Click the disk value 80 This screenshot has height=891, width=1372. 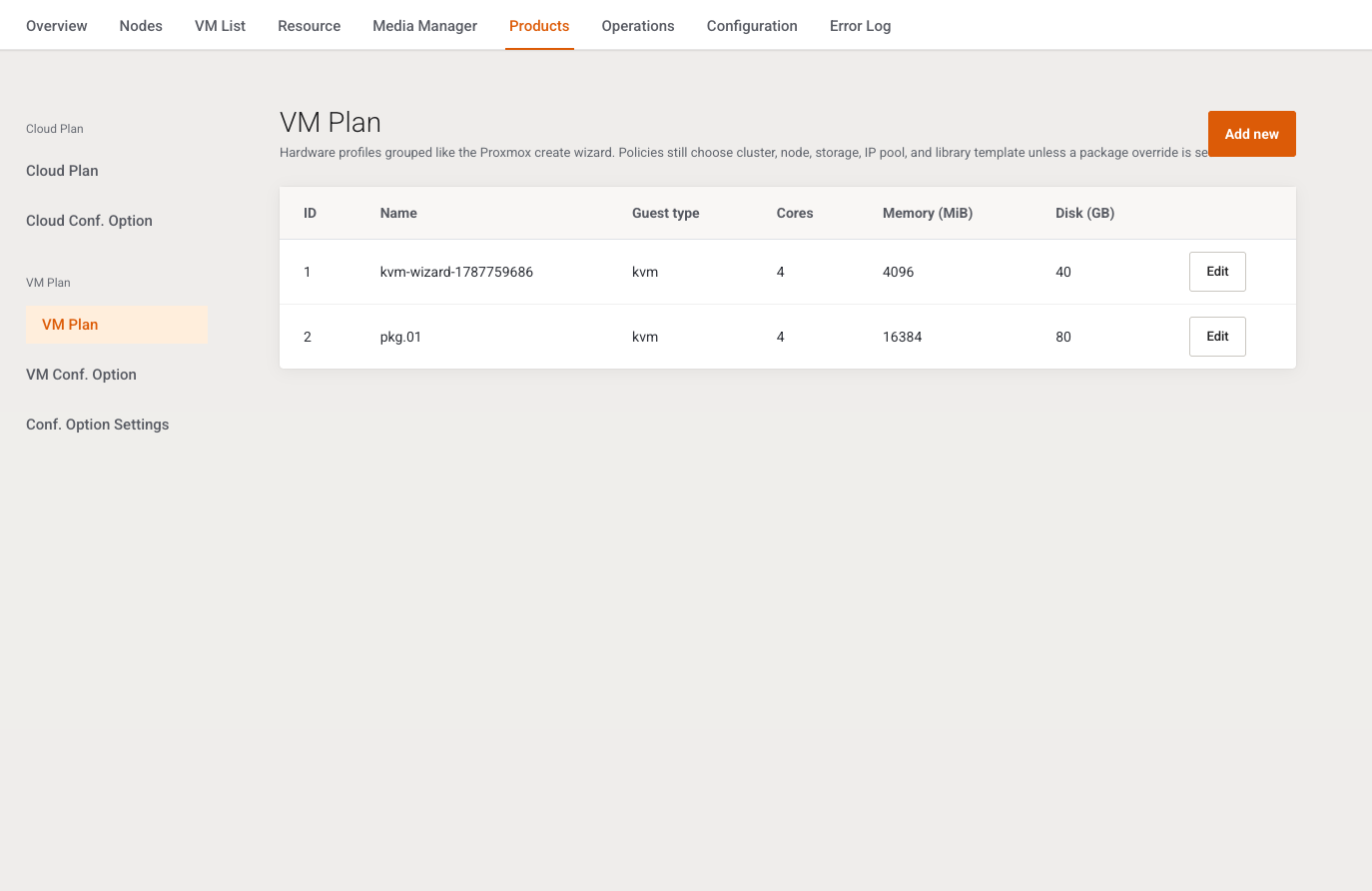[1063, 337]
